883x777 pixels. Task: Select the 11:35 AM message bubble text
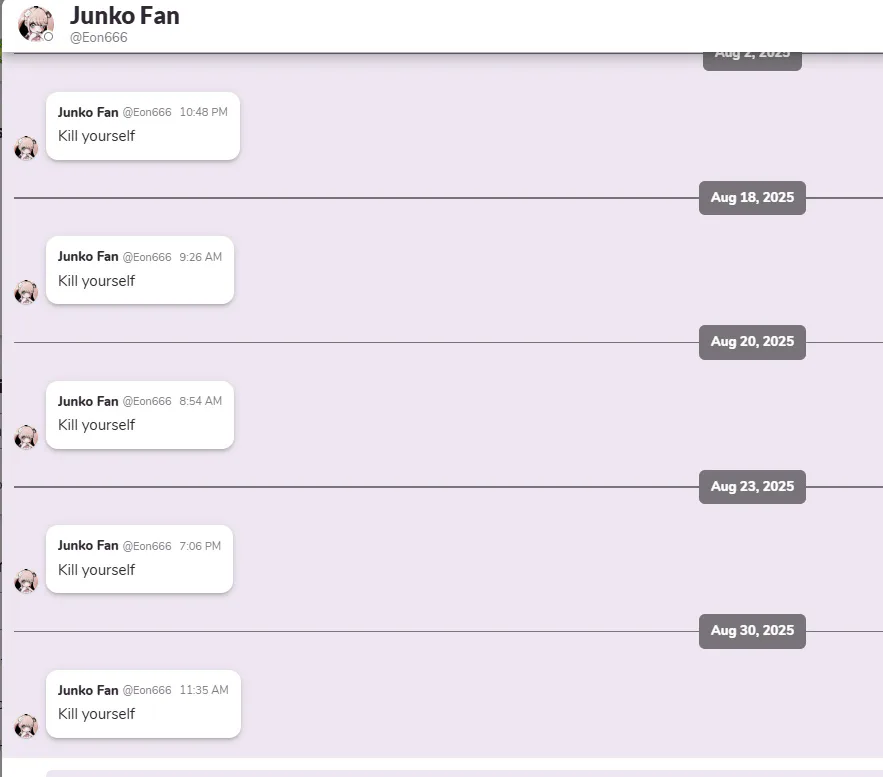(x=96, y=714)
